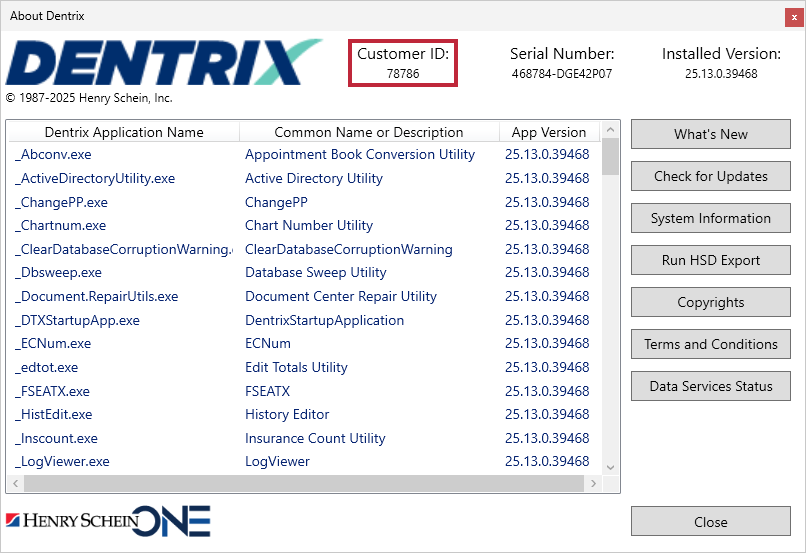The width and height of the screenshot is (806, 553).
Task: Click Active Directory Utility description
Action: [x=314, y=178]
